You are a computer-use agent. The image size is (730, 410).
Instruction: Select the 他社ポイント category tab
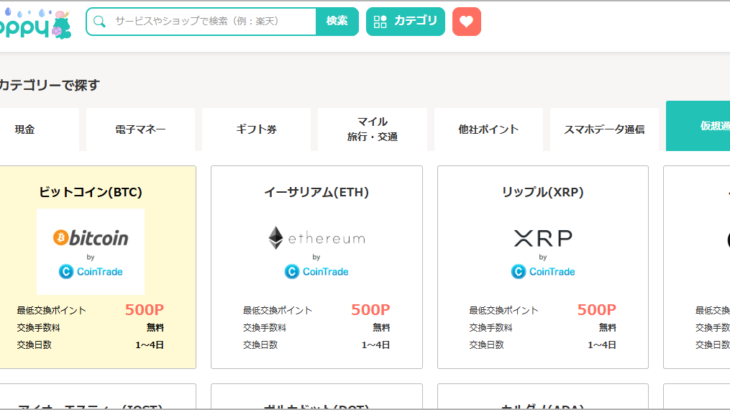(488, 129)
